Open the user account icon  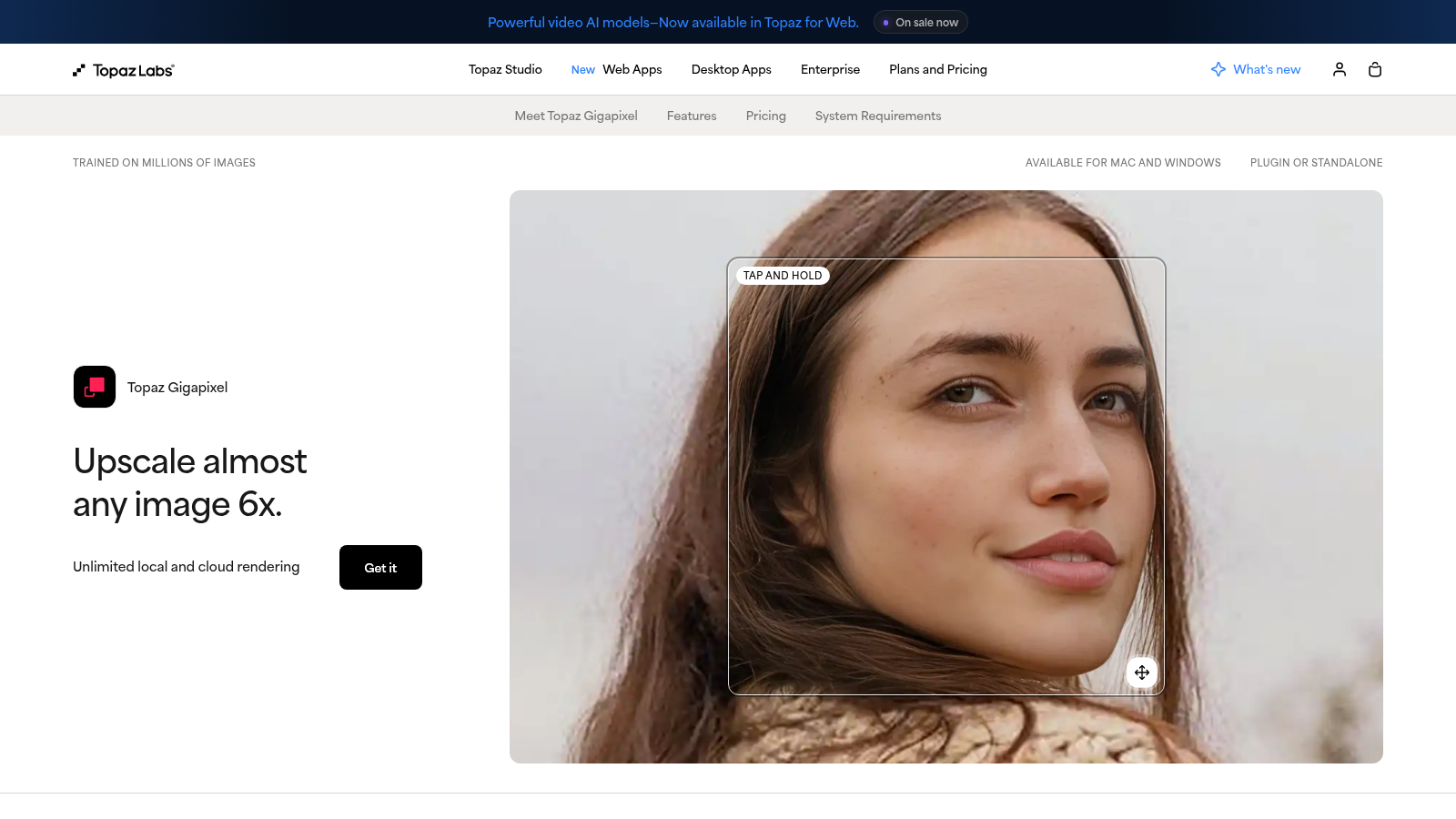click(x=1340, y=69)
